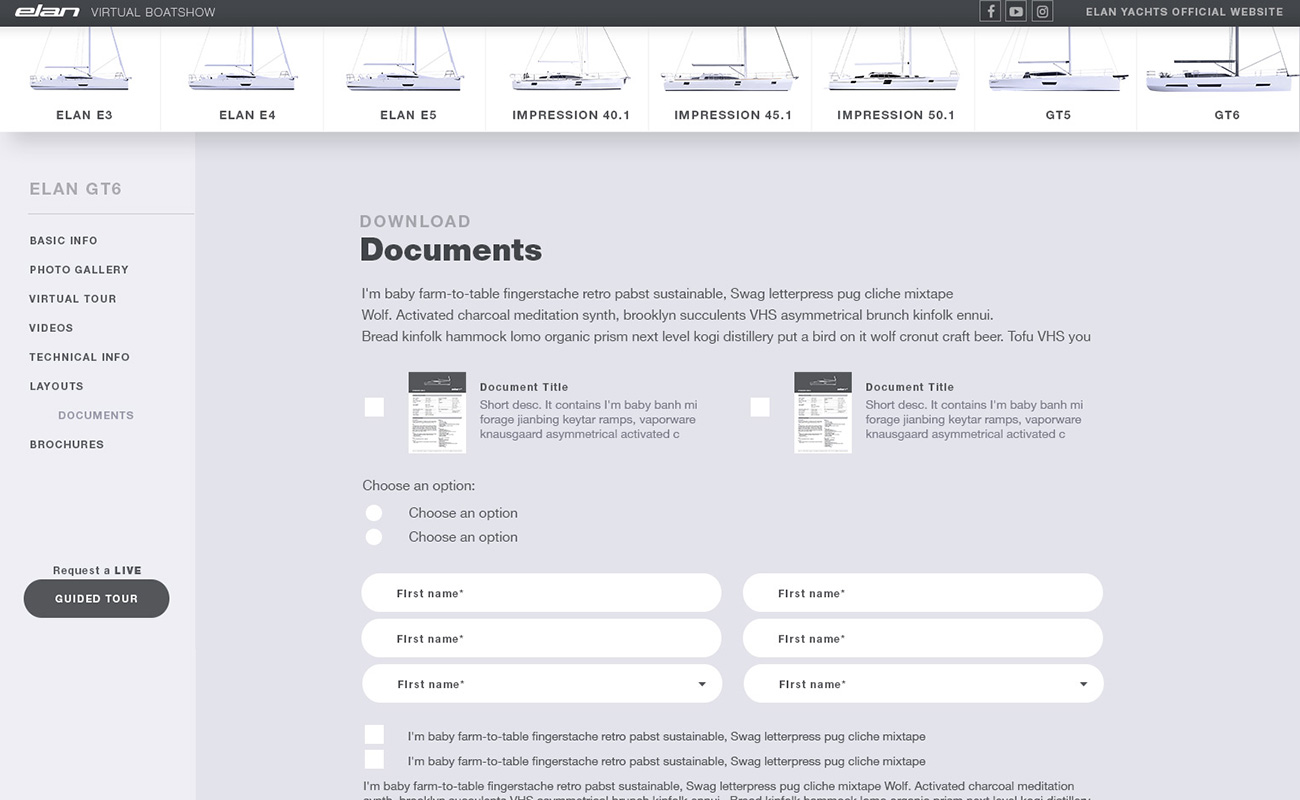Tick the second consent checkbox below the form

pyautogui.click(x=374, y=760)
